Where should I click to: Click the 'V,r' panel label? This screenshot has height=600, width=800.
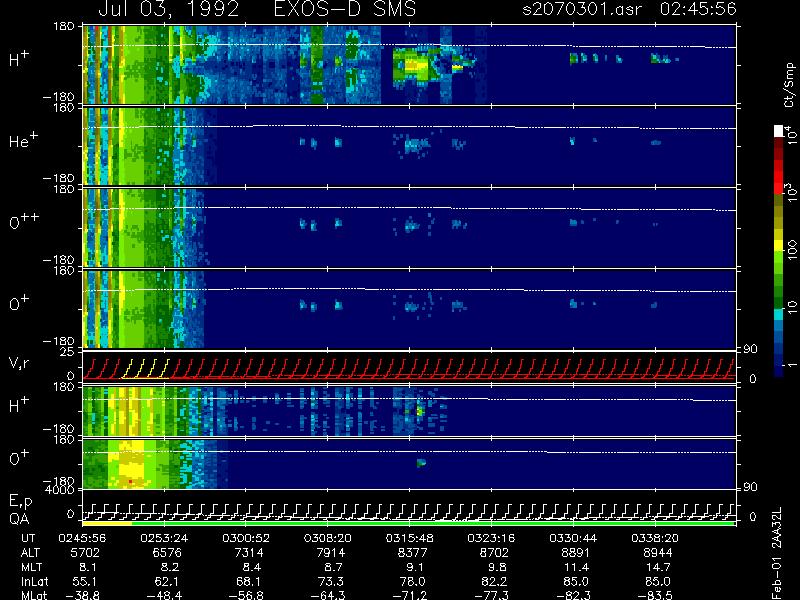pyautogui.click(x=18, y=363)
